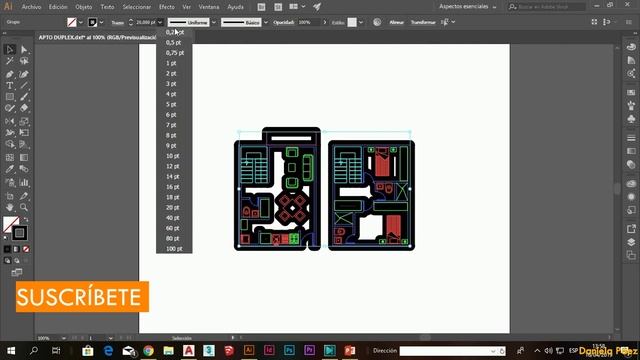Expand the Opacidad options arrow
The height and width of the screenshot is (360, 640).
(x=324, y=22)
